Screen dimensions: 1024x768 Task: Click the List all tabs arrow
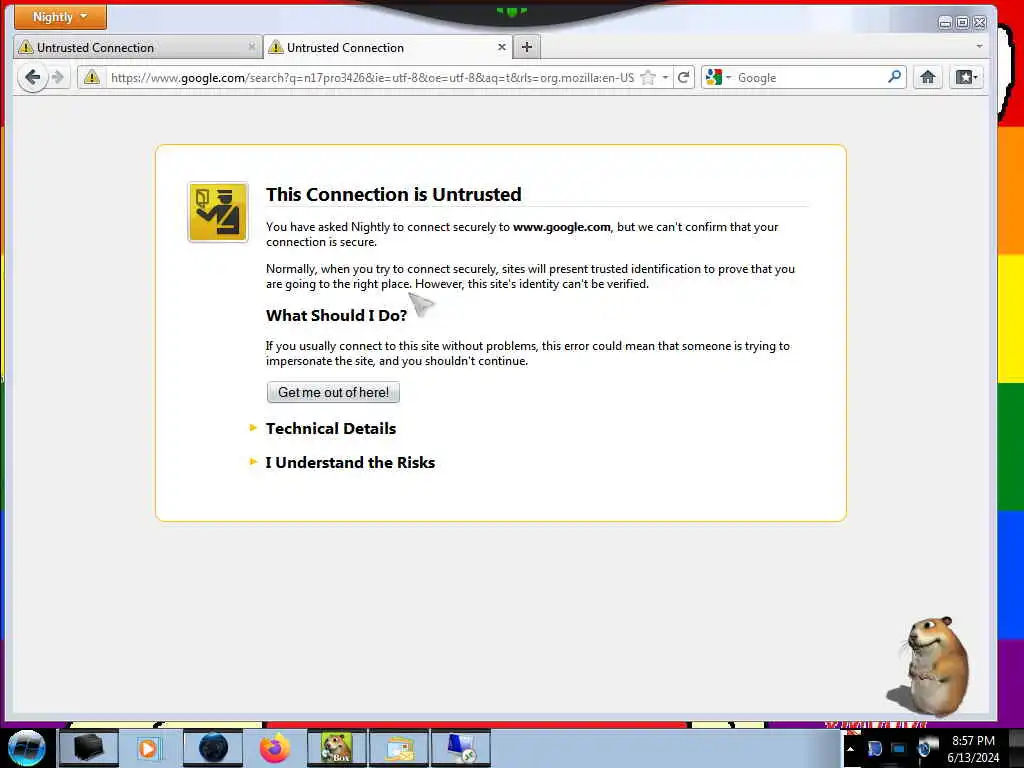tap(979, 46)
